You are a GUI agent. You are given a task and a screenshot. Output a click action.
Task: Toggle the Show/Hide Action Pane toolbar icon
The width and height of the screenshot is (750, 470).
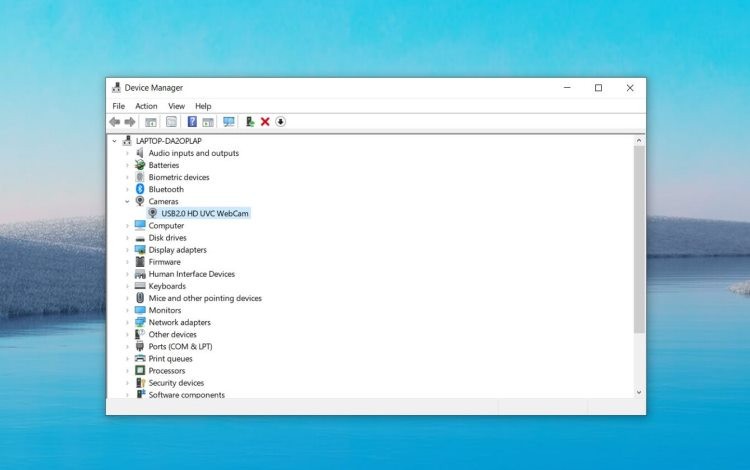click(208, 122)
